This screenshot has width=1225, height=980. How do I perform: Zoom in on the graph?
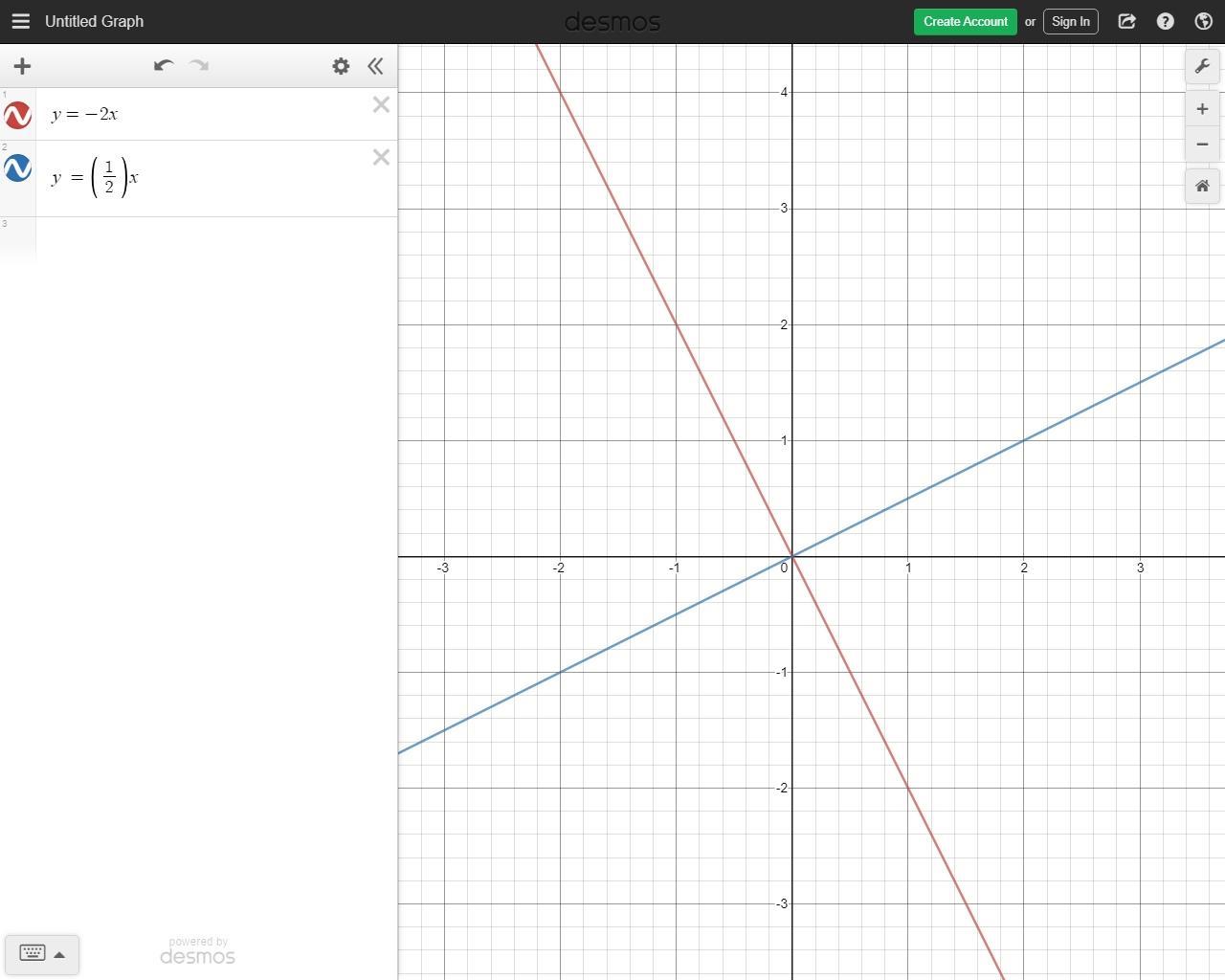click(1202, 109)
